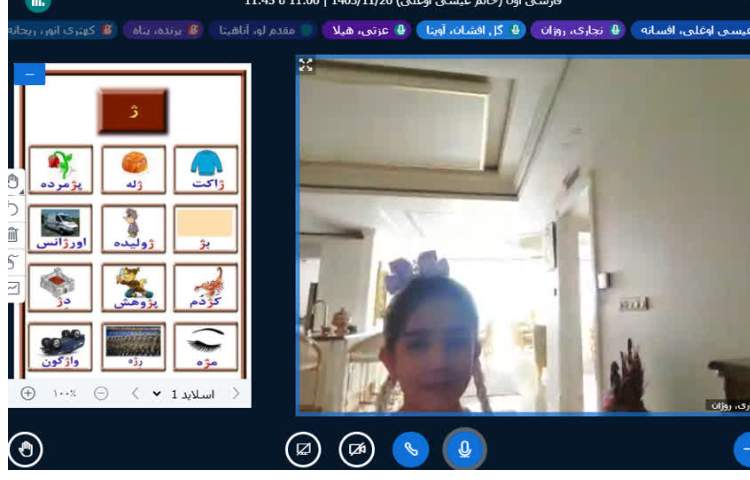Click the پژوهش researcher card
The width and height of the screenshot is (750, 480).
point(133,288)
